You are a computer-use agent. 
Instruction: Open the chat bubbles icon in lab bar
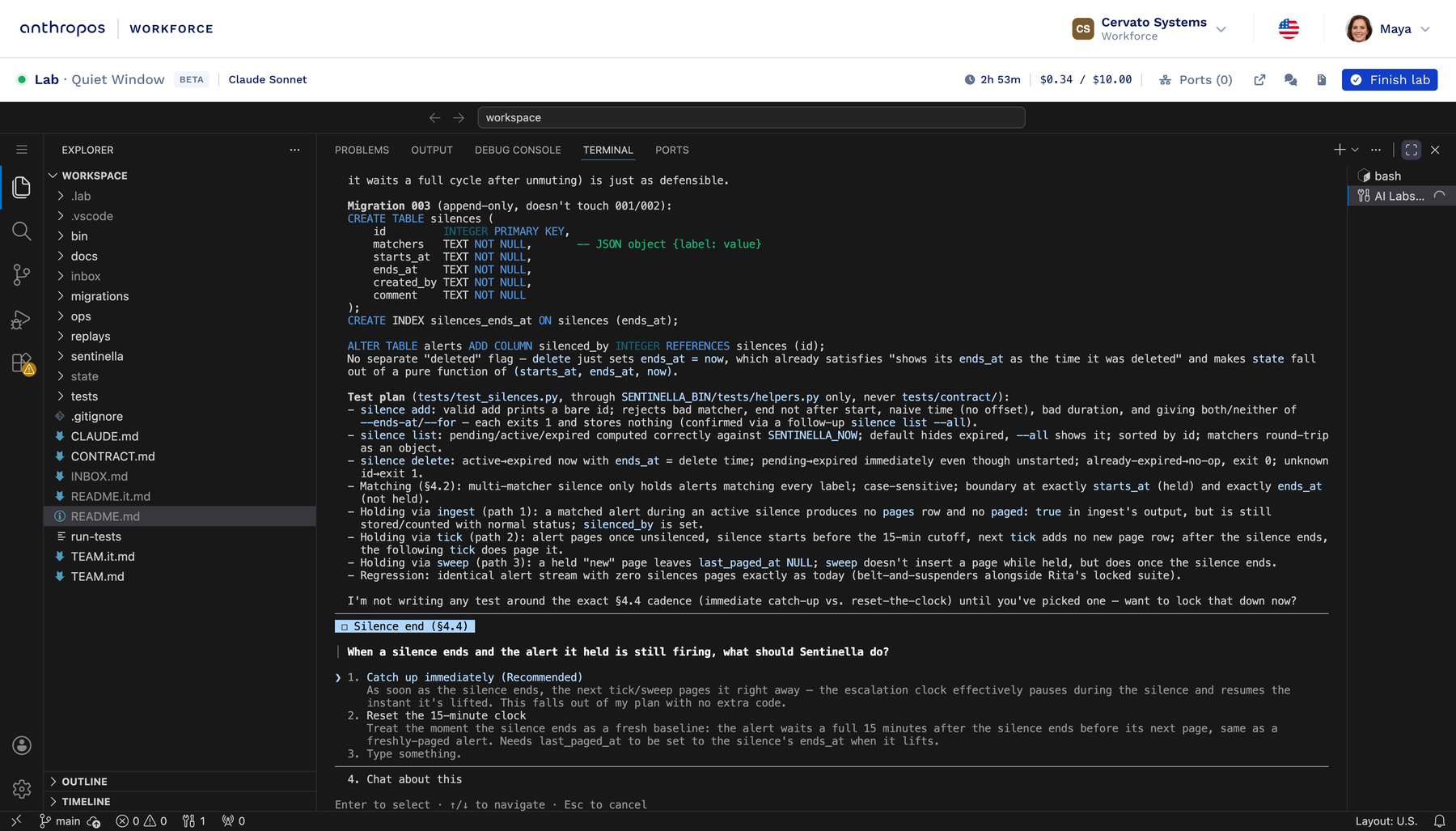[1291, 80]
